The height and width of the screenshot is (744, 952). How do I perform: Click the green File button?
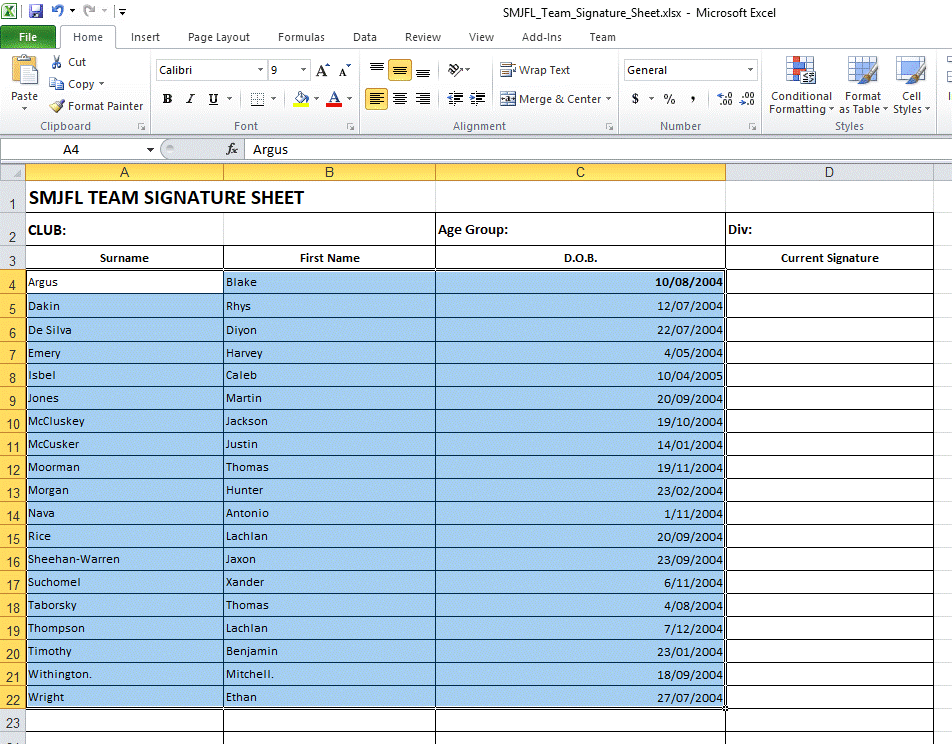point(28,37)
